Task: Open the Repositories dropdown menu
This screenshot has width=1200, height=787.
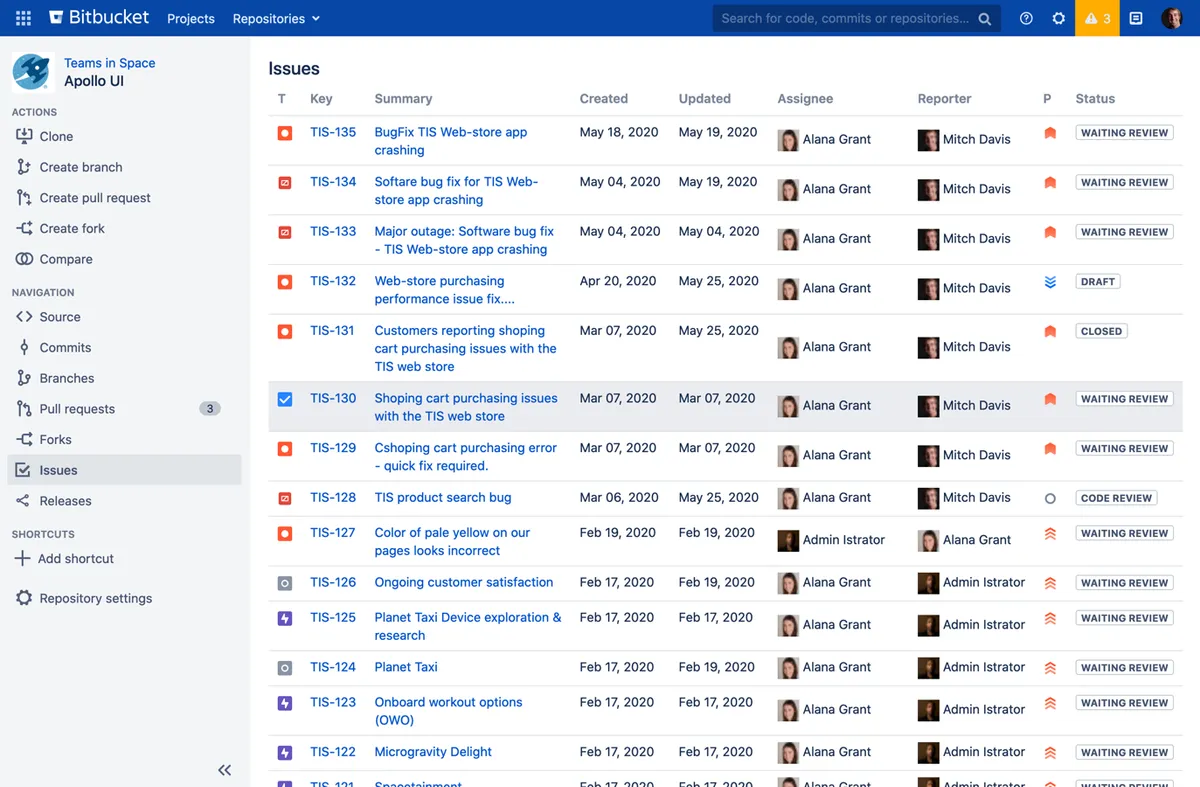Action: (276, 18)
